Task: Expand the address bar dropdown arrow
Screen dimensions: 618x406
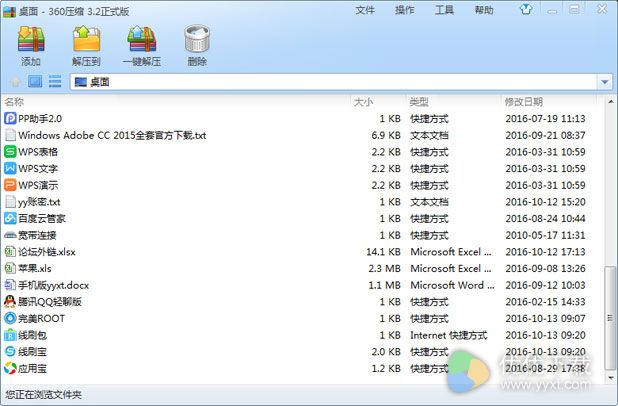Action: point(605,82)
